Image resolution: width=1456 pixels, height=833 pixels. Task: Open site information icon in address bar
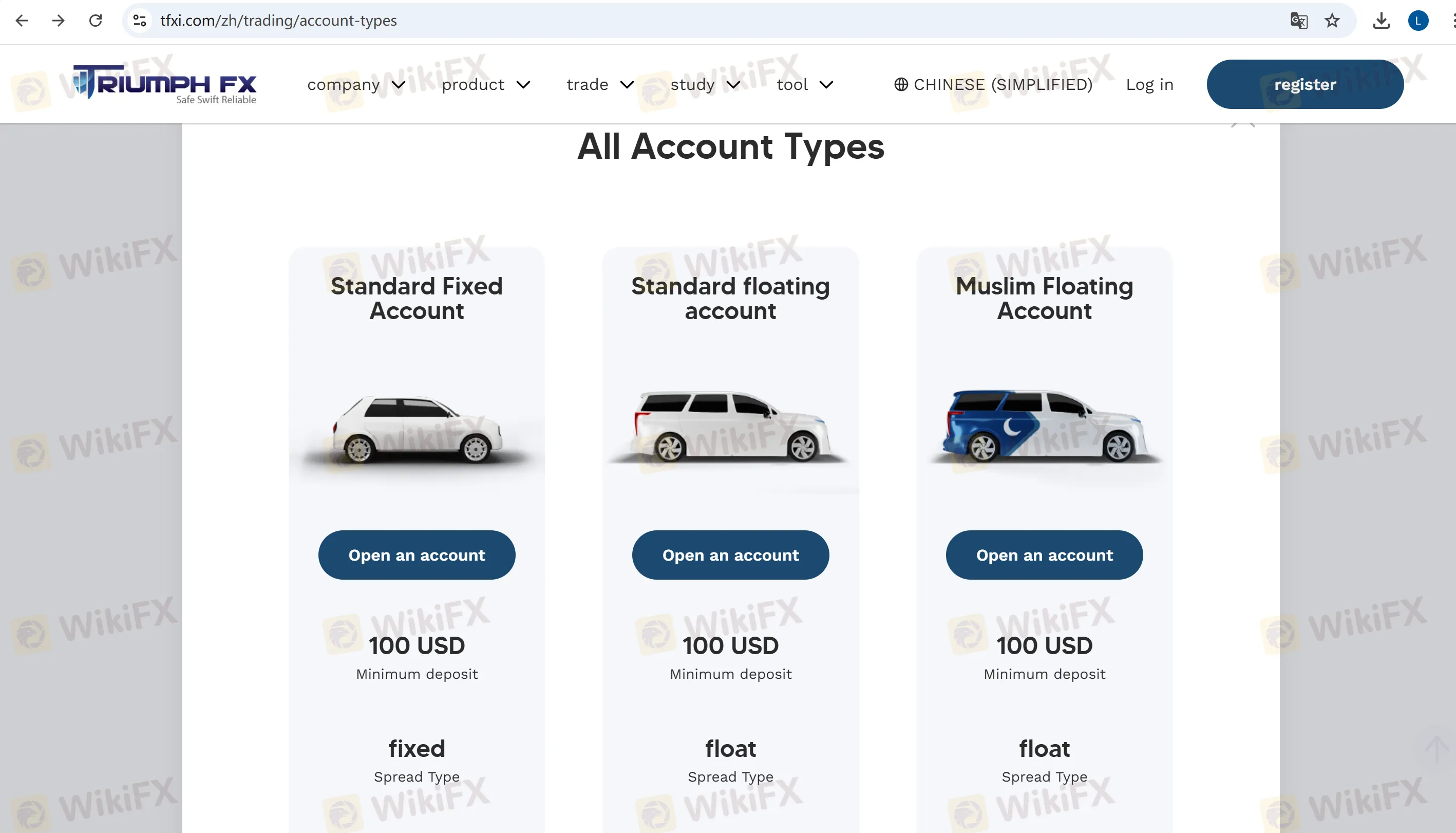140,21
